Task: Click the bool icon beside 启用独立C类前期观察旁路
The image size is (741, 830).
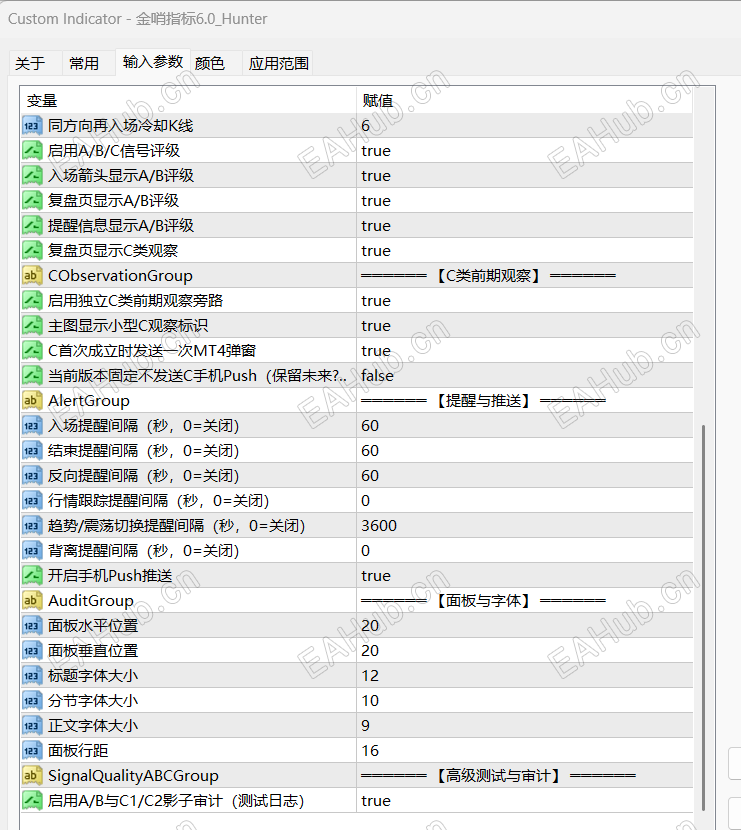Action: [32, 301]
